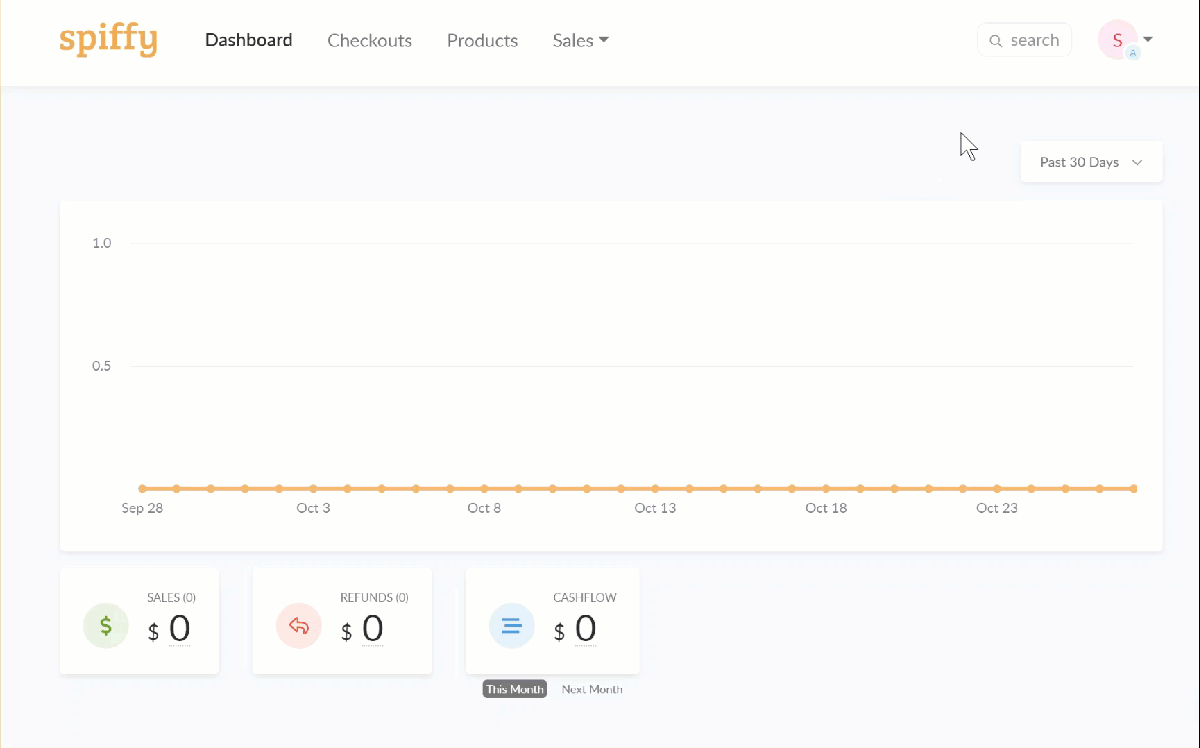Viewport: 1200px width, 748px height.
Task: Expand the Sales menu dropdown
Action: tap(581, 40)
